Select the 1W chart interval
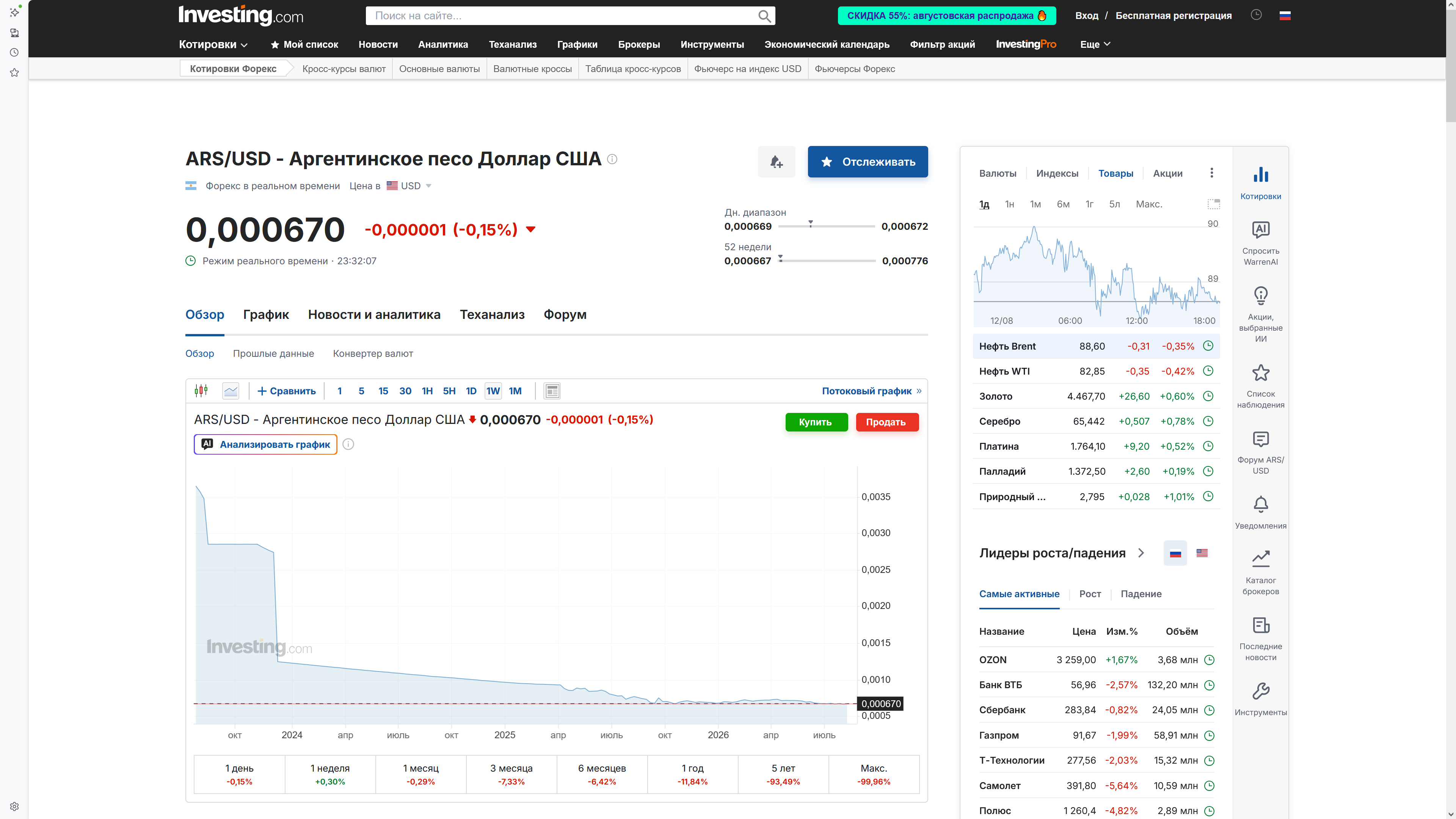1456x819 pixels. pos(493,391)
